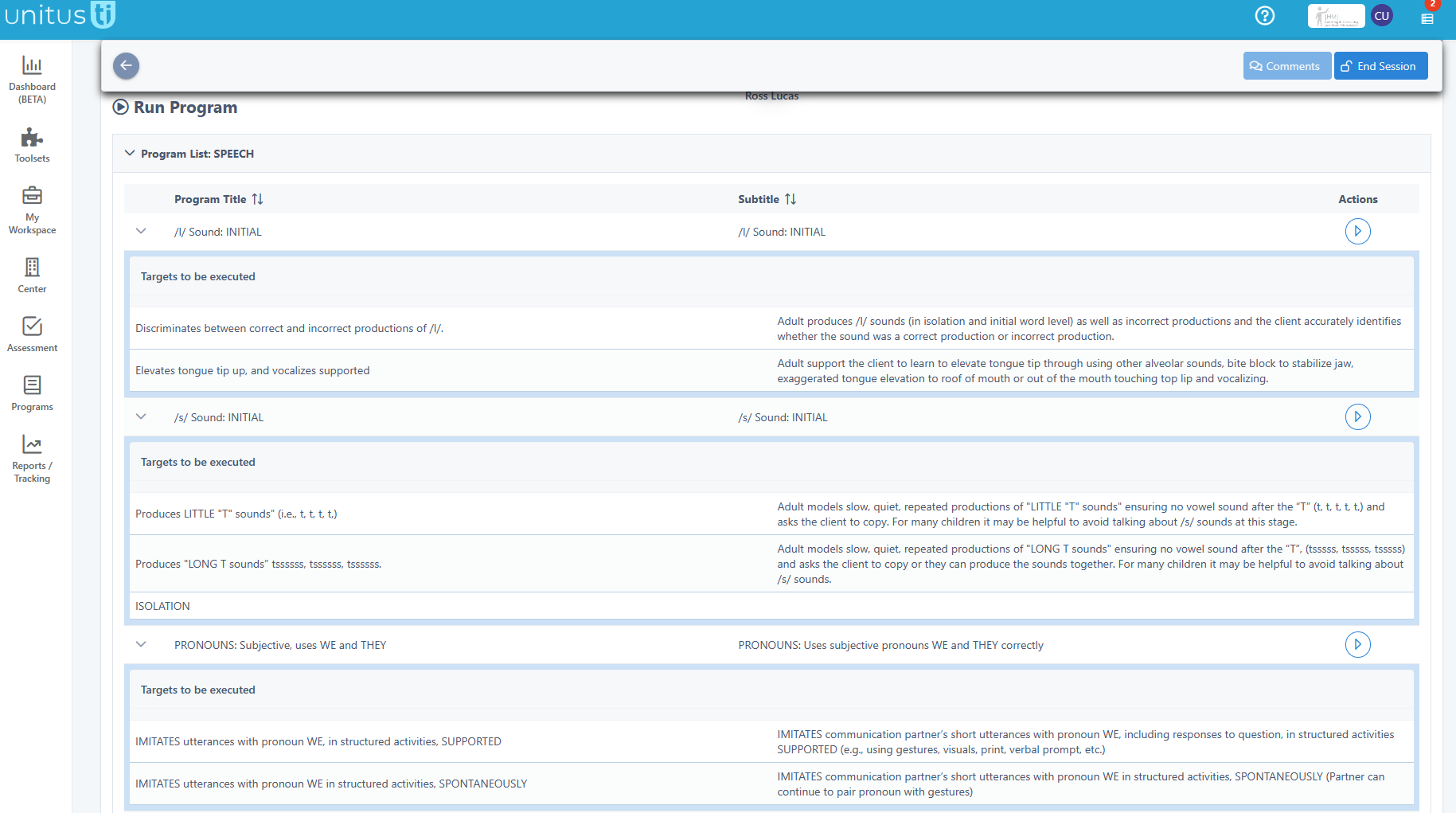Collapse the /l/ Sound: INITIAL targets
This screenshot has height=813, width=1456.
tap(141, 231)
